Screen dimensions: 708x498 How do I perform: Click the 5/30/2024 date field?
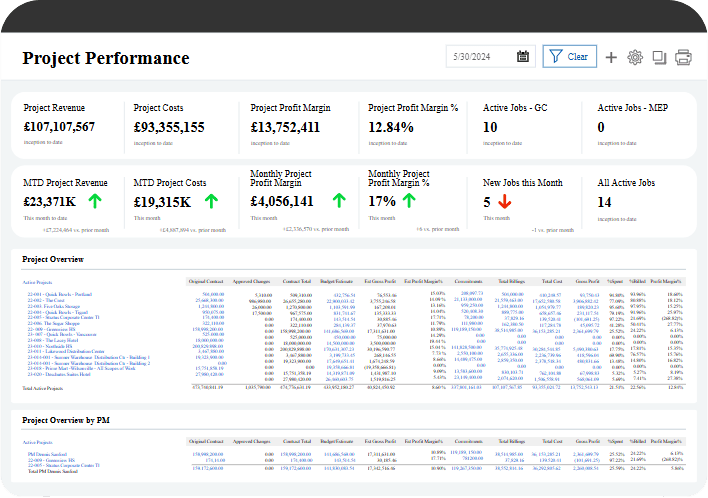tap(490, 56)
